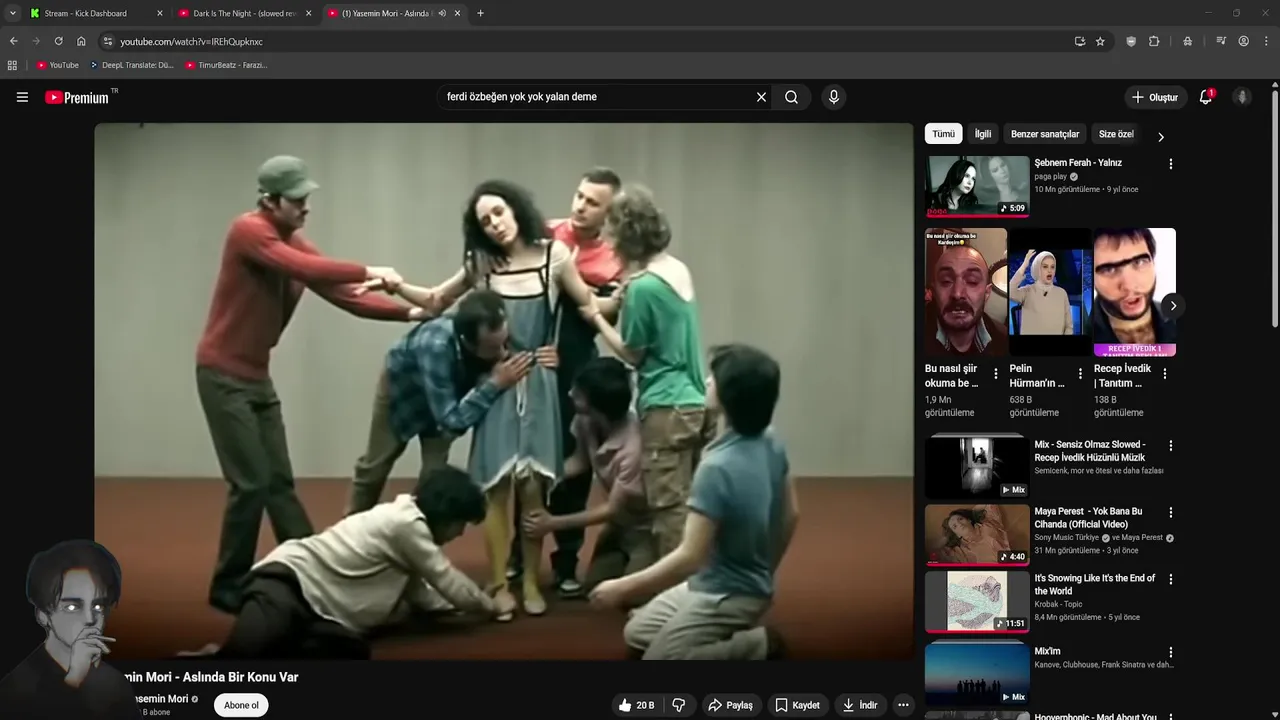This screenshot has width=1280, height=720.
Task: Save video to playlist with Kaydet
Action: tap(797, 705)
